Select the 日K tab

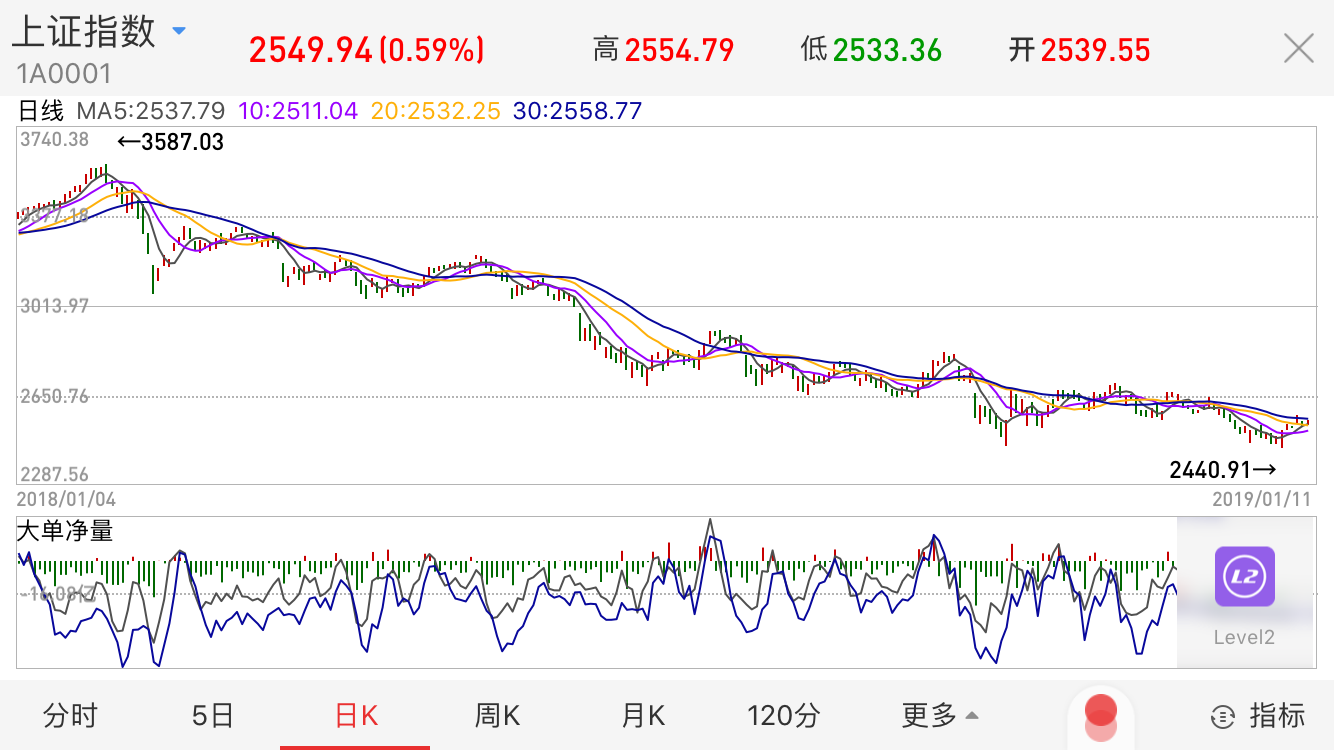pyautogui.click(x=356, y=715)
